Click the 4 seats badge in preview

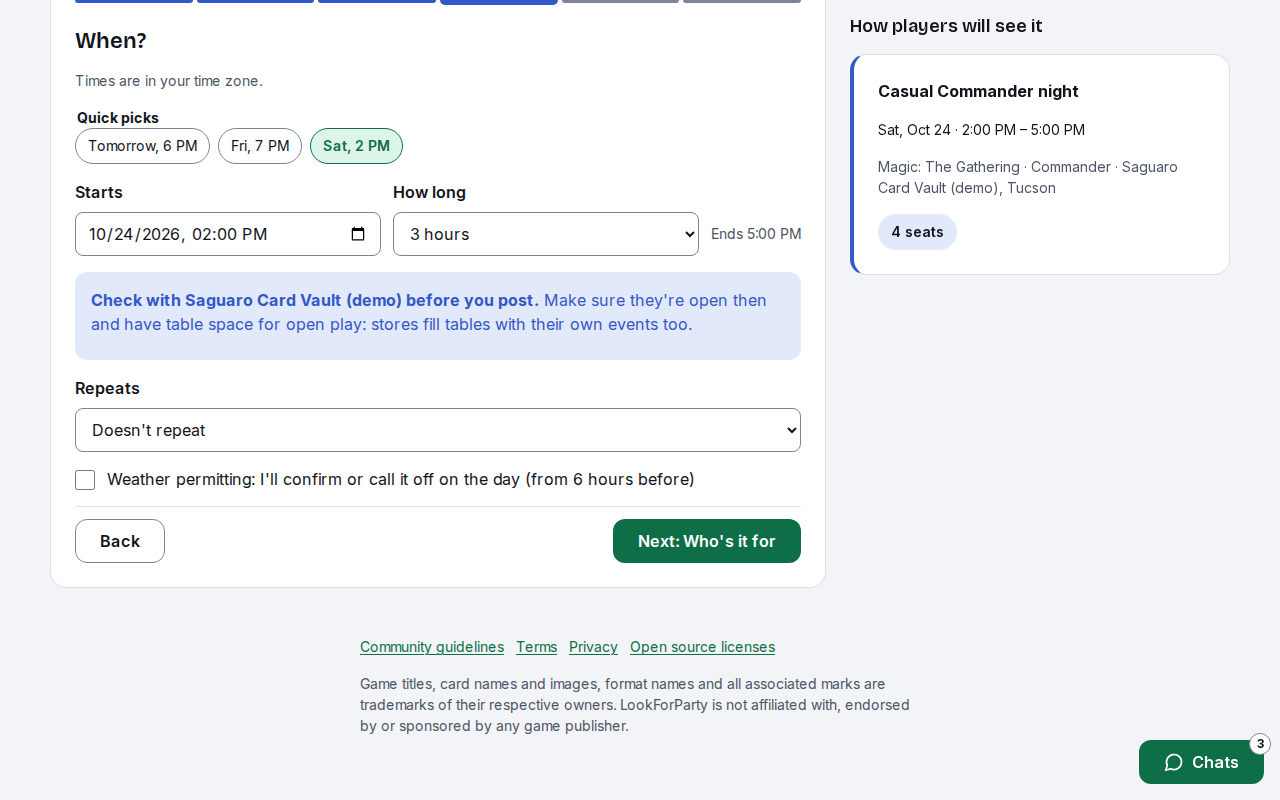click(x=917, y=232)
